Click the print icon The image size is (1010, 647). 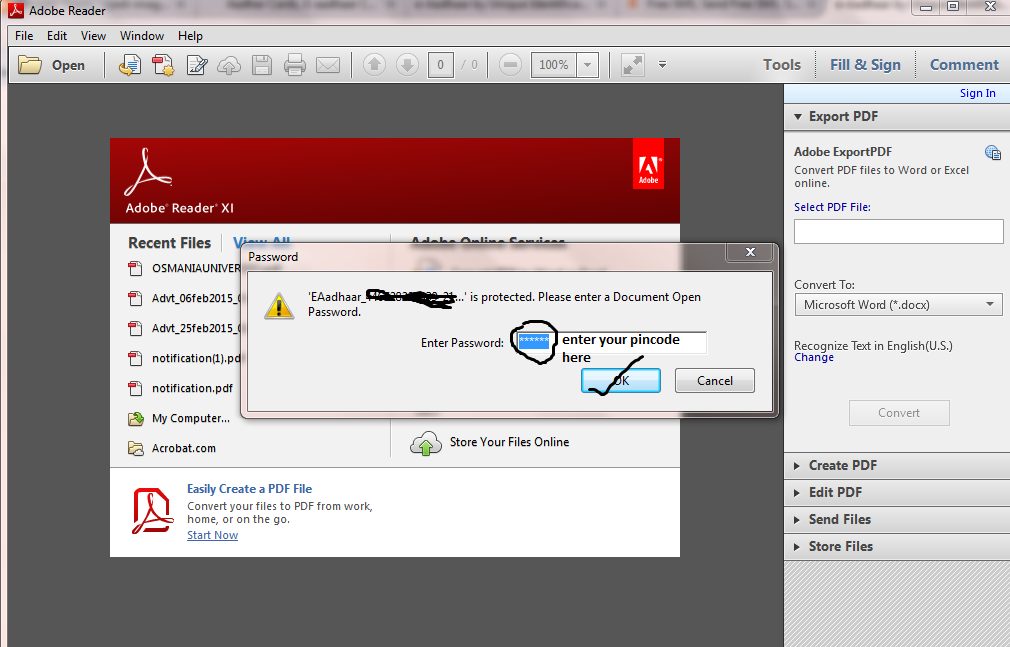[x=295, y=65]
